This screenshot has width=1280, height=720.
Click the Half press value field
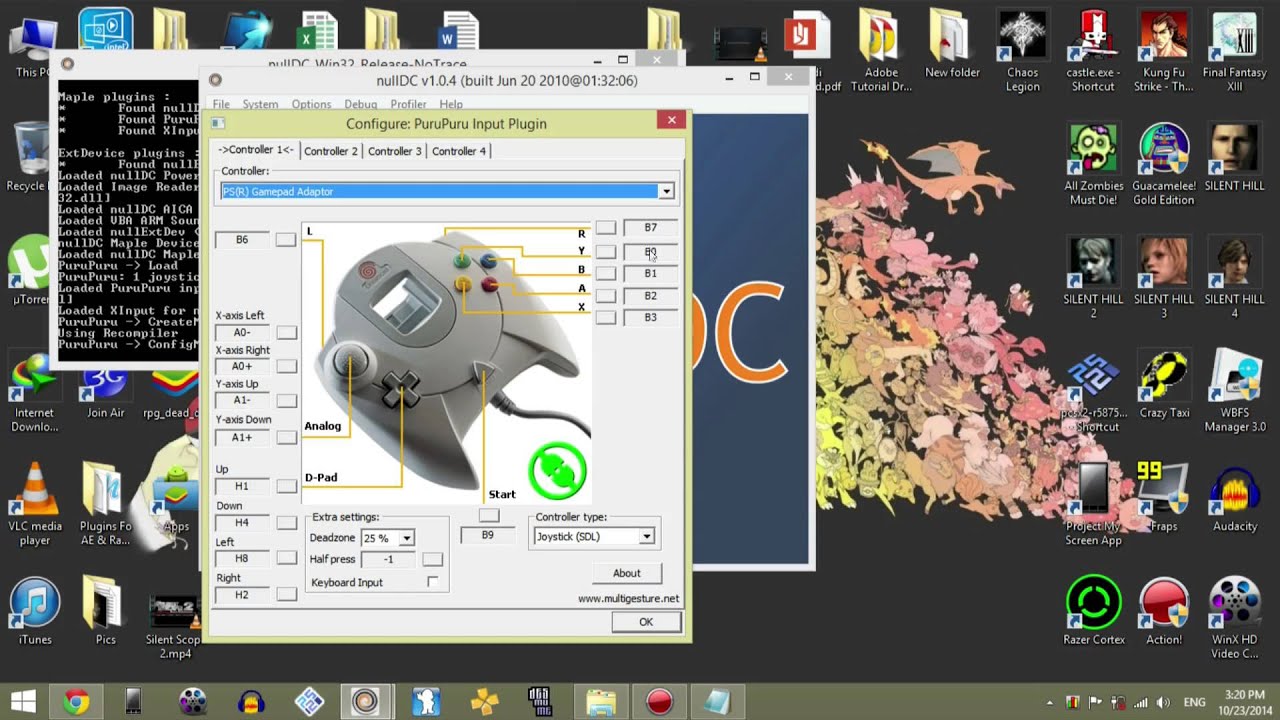coord(388,560)
